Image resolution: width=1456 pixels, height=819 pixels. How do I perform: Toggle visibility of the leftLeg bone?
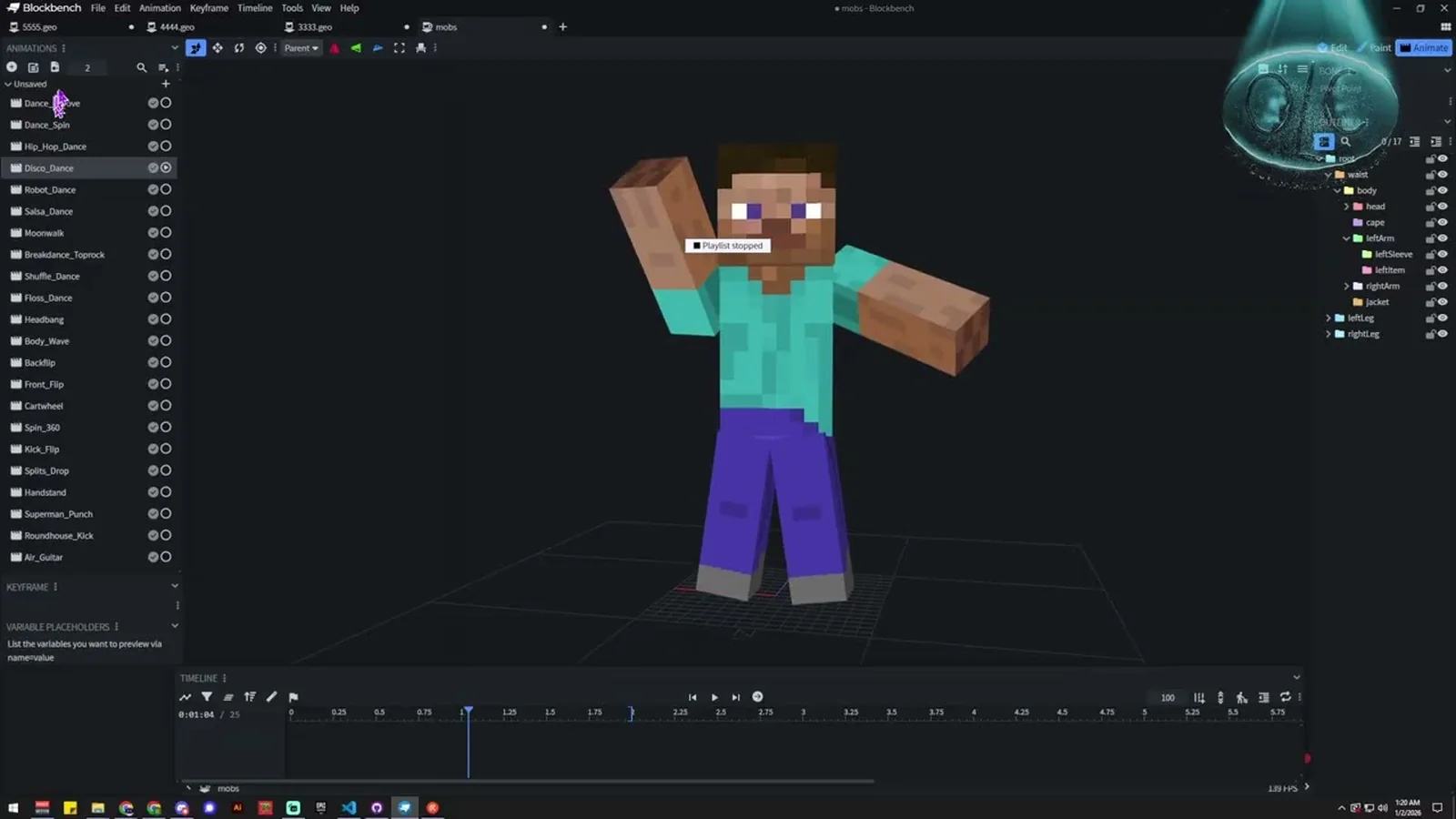pyautogui.click(x=1442, y=318)
